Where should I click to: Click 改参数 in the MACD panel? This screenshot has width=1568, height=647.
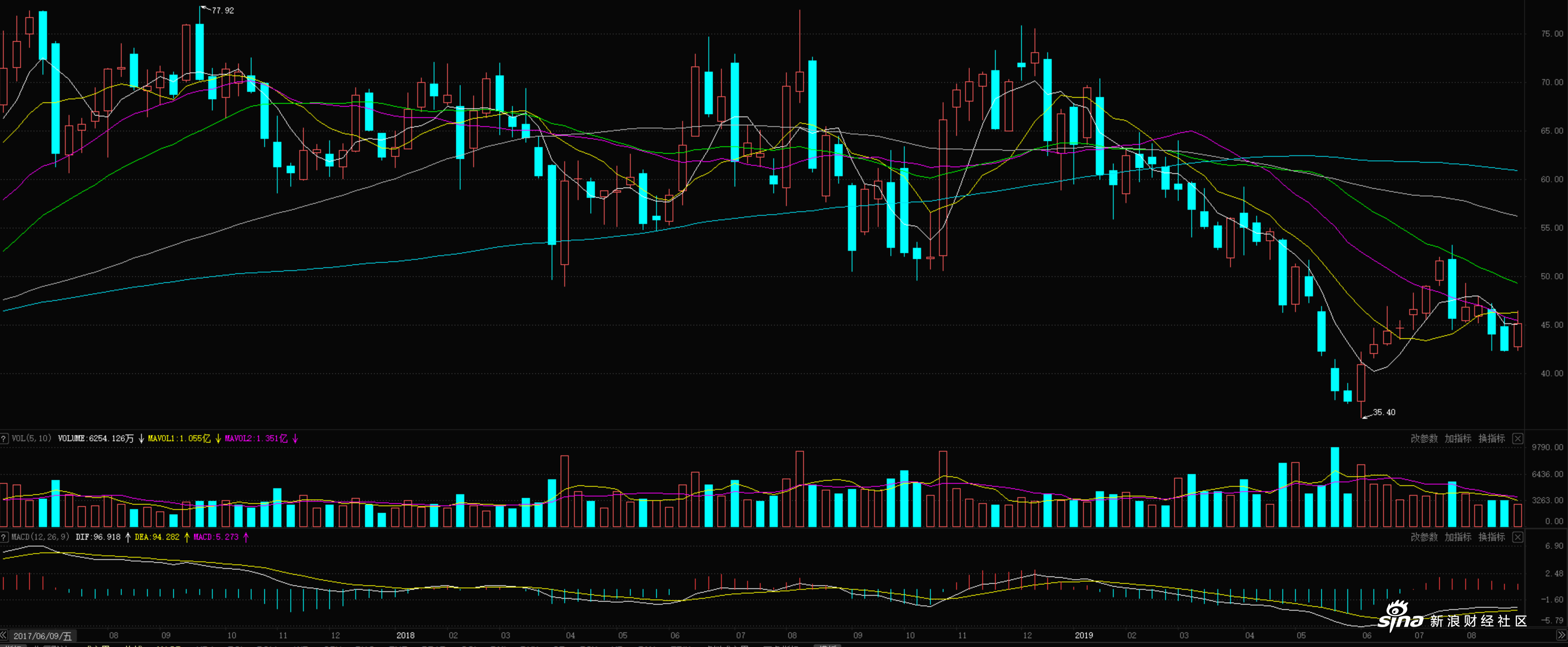[x=1424, y=537]
